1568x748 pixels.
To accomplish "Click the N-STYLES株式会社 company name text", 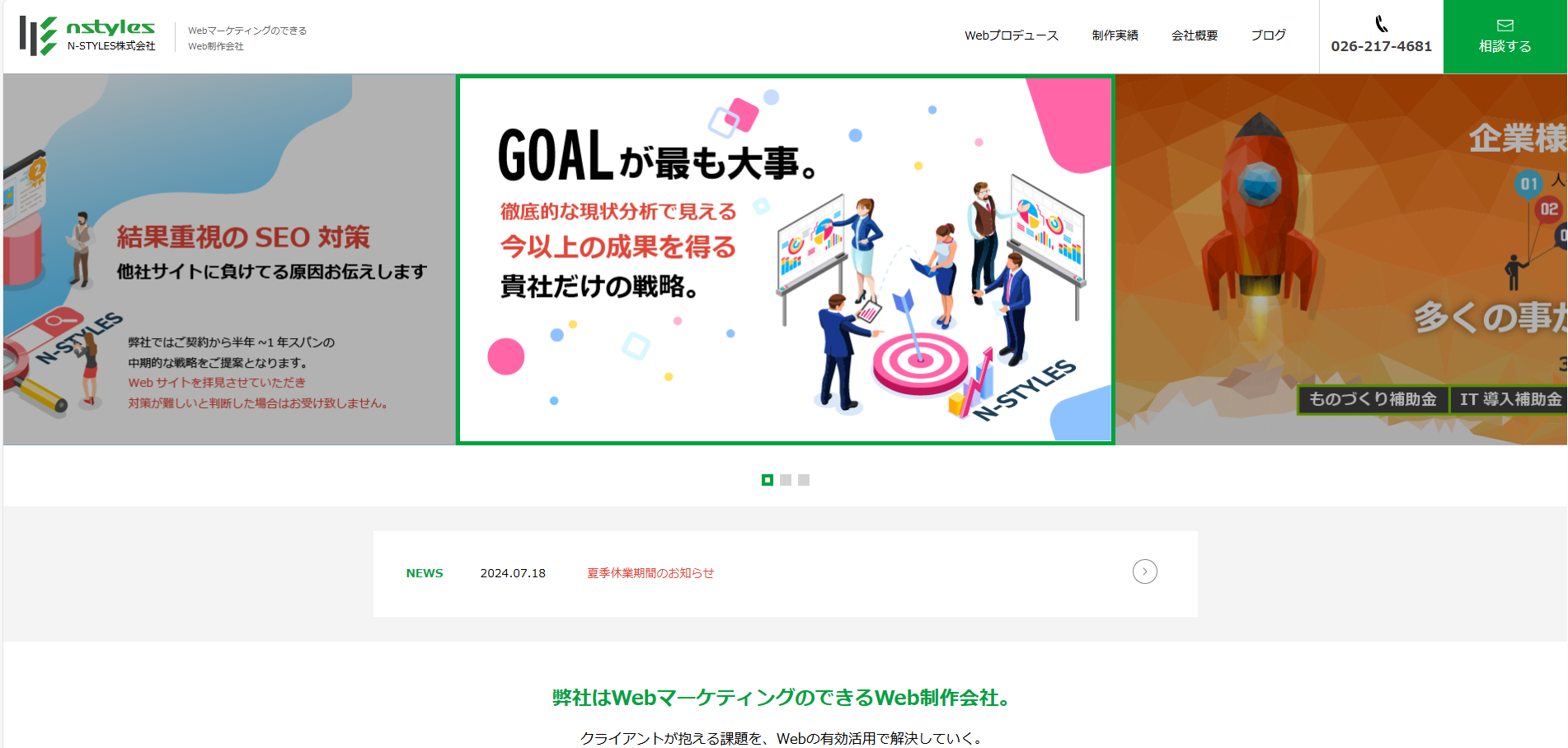I will click(111, 46).
